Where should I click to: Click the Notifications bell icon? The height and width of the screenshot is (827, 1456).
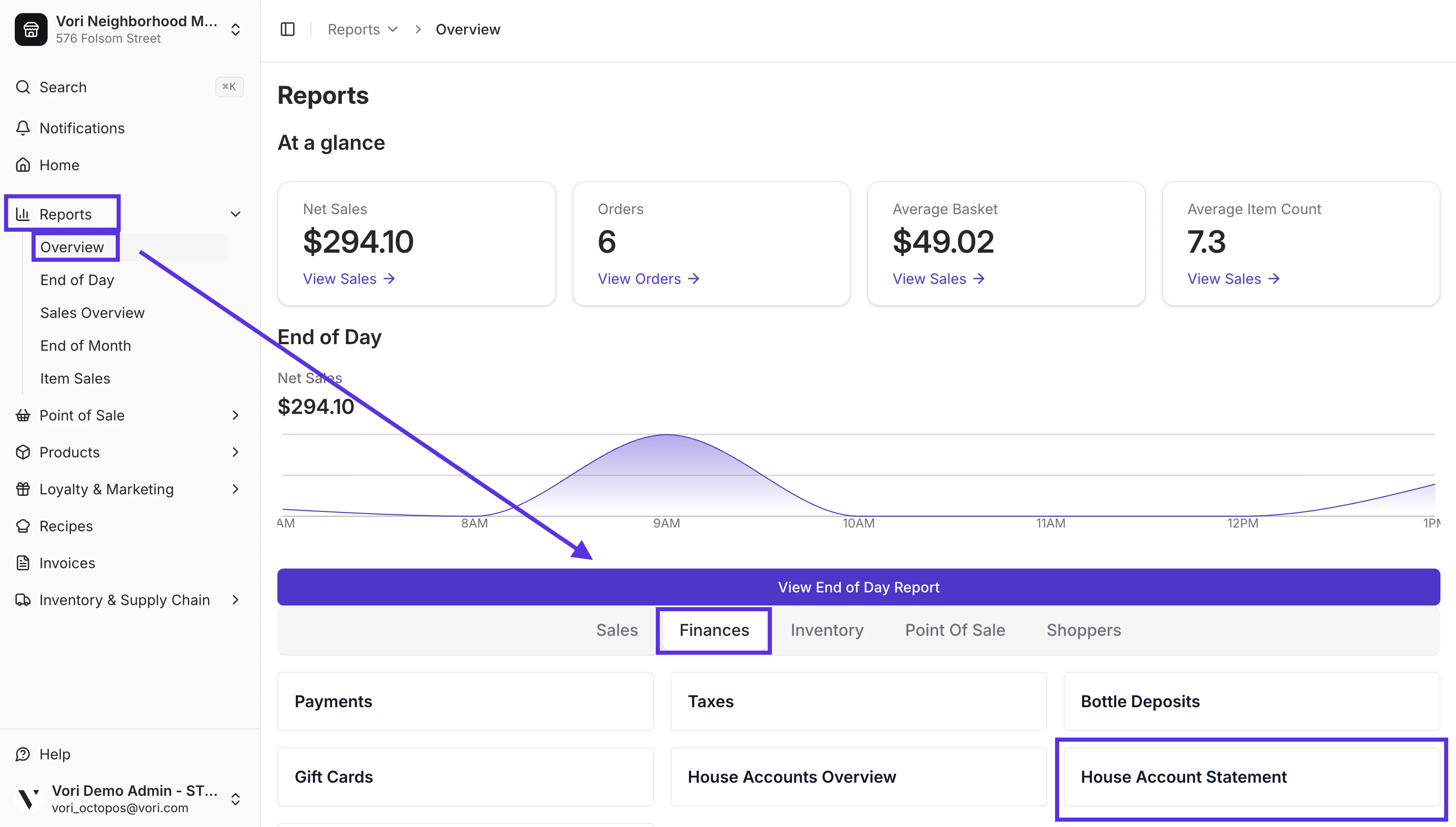click(23, 128)
